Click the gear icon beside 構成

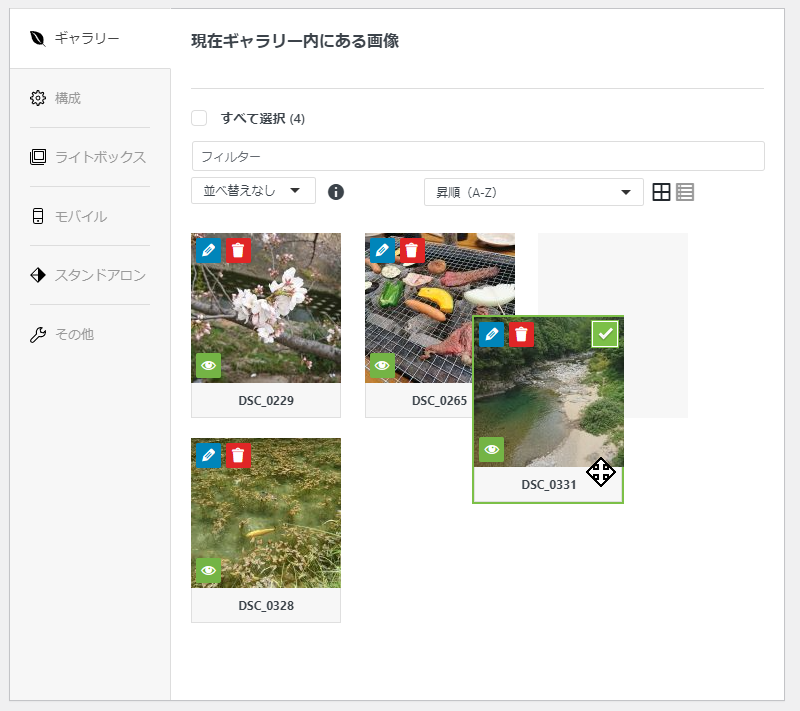tap(38, 98)
